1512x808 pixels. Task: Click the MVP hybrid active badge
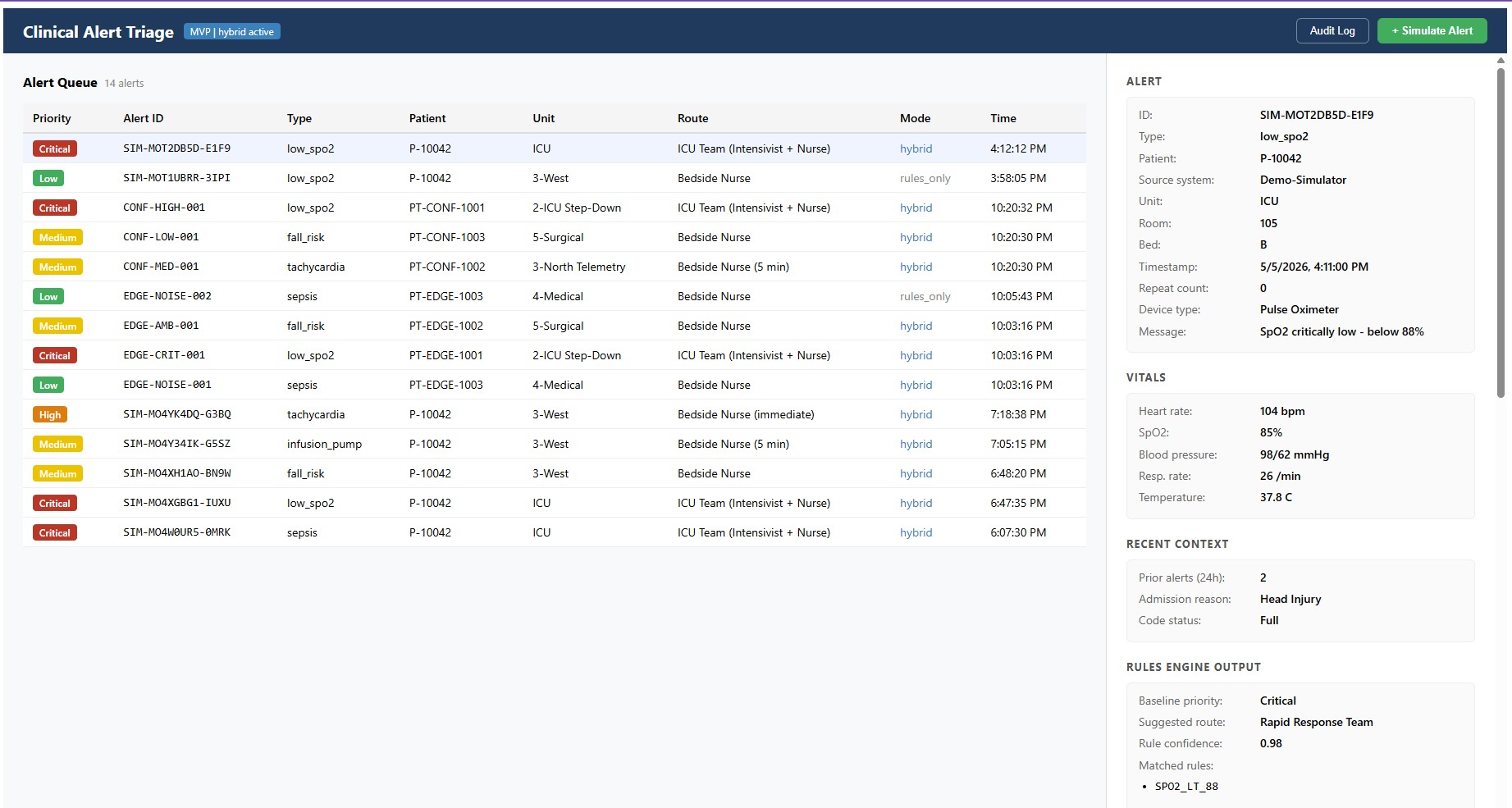point(232,31)
